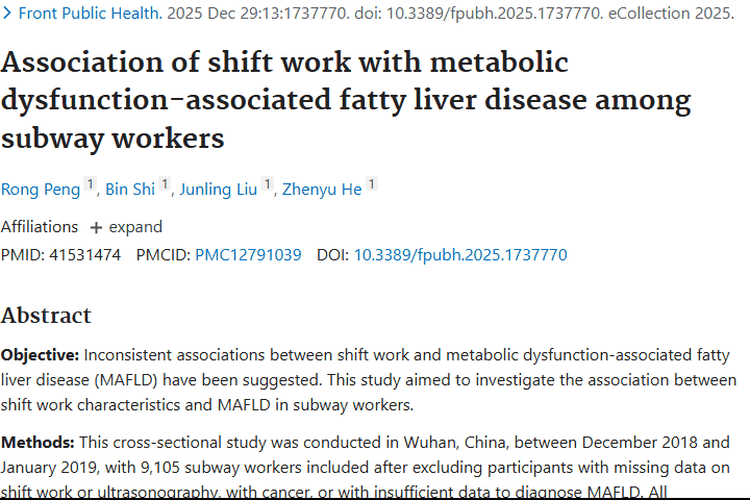Click the Affiliations label text

pyautogui.click(x=39, y=227)
